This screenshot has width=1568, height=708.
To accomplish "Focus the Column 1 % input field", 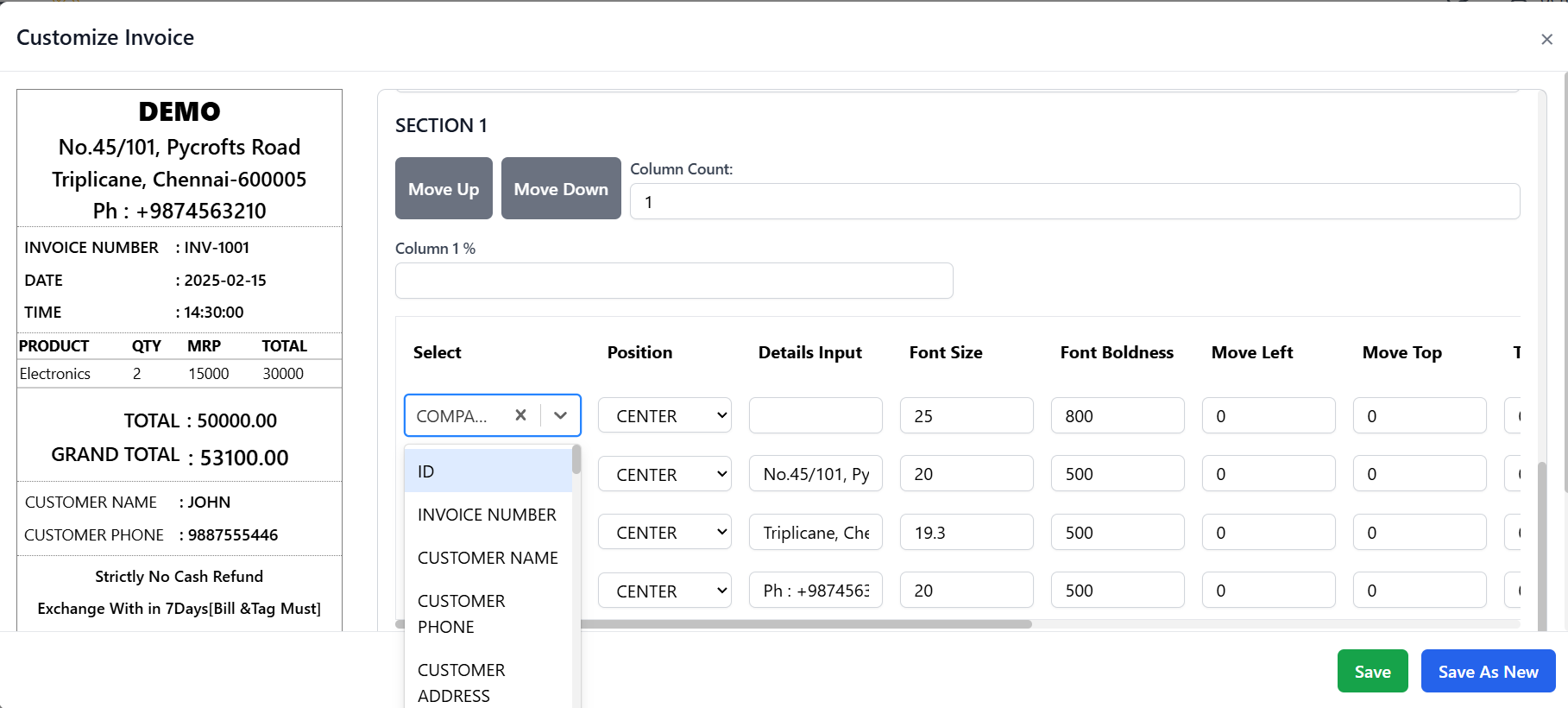I will coord(674,281).
